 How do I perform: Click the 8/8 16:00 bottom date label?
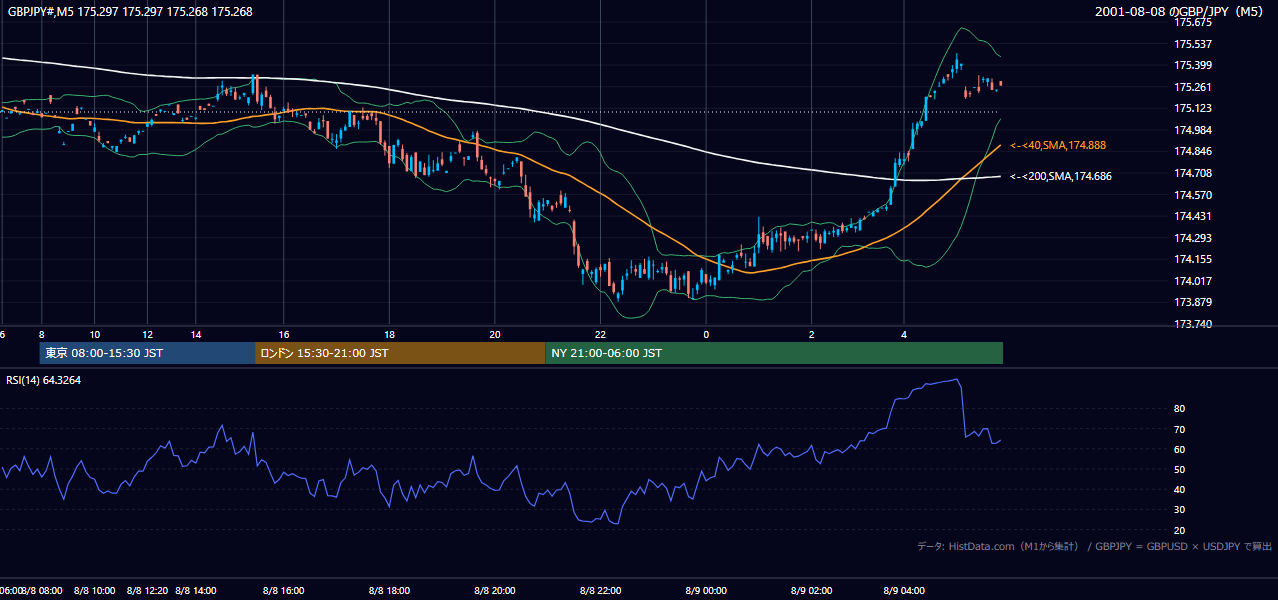point(284,590)
